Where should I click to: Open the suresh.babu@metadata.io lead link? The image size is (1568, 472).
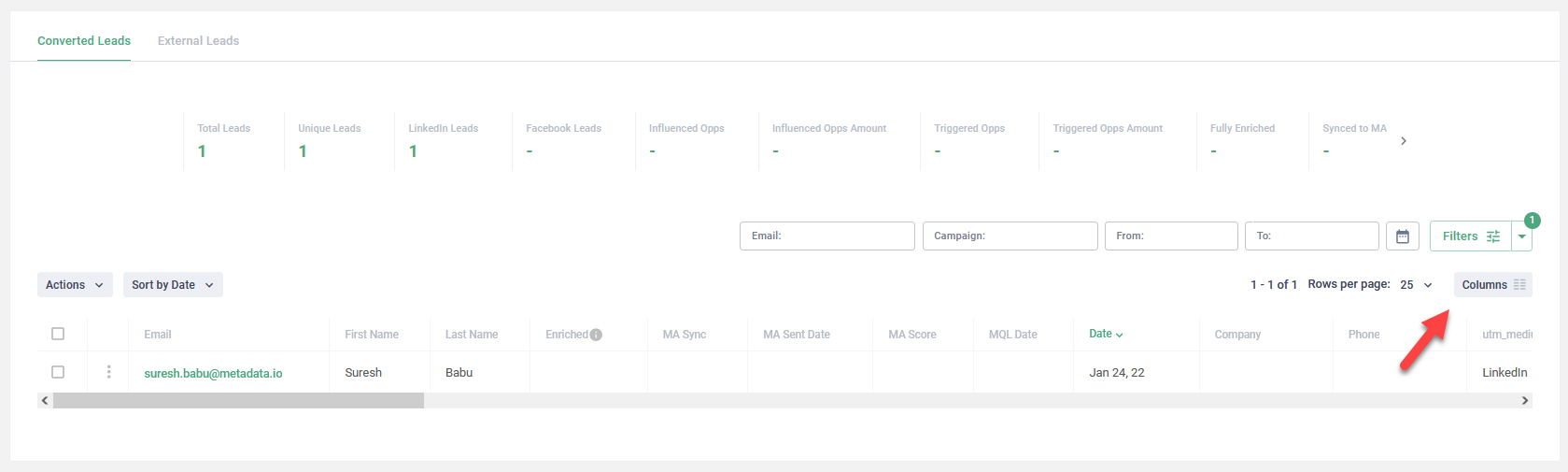tap(213, 373)
